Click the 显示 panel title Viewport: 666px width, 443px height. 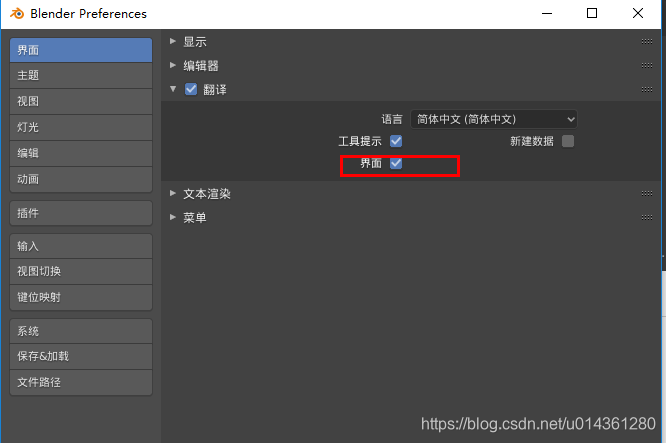tap(195, 42)
